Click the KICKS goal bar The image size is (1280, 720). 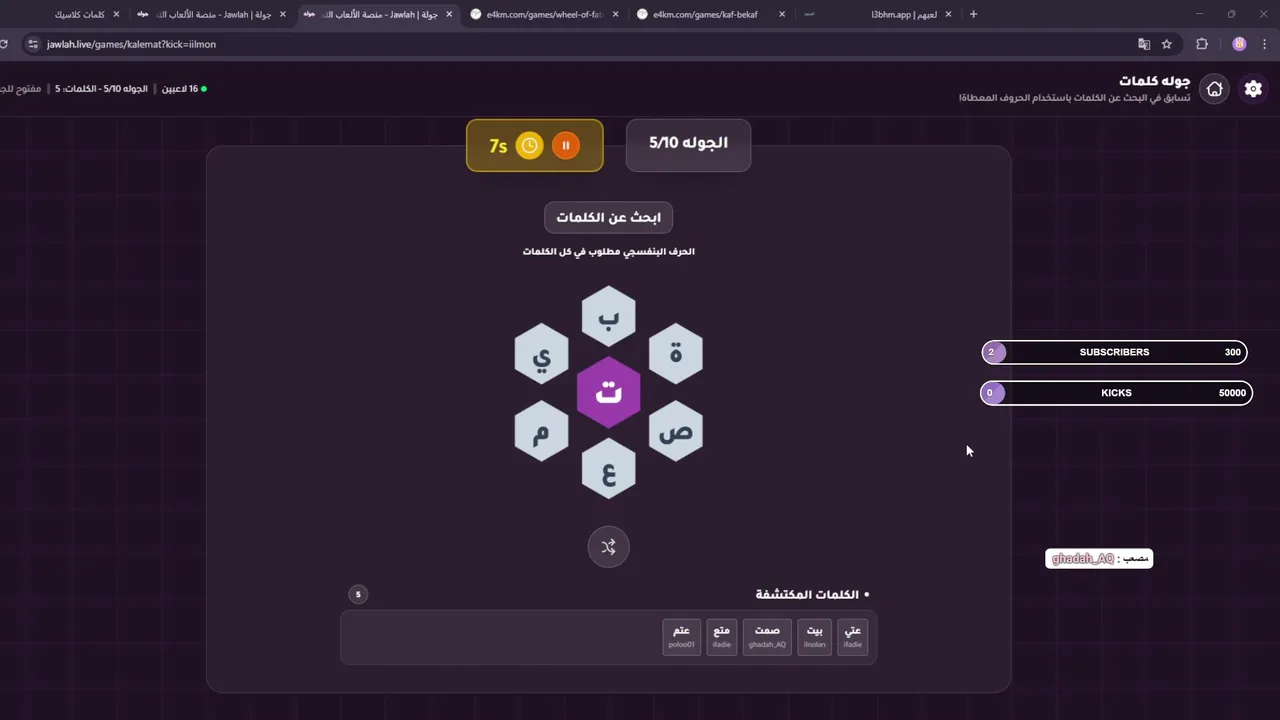pos(1116,393)
